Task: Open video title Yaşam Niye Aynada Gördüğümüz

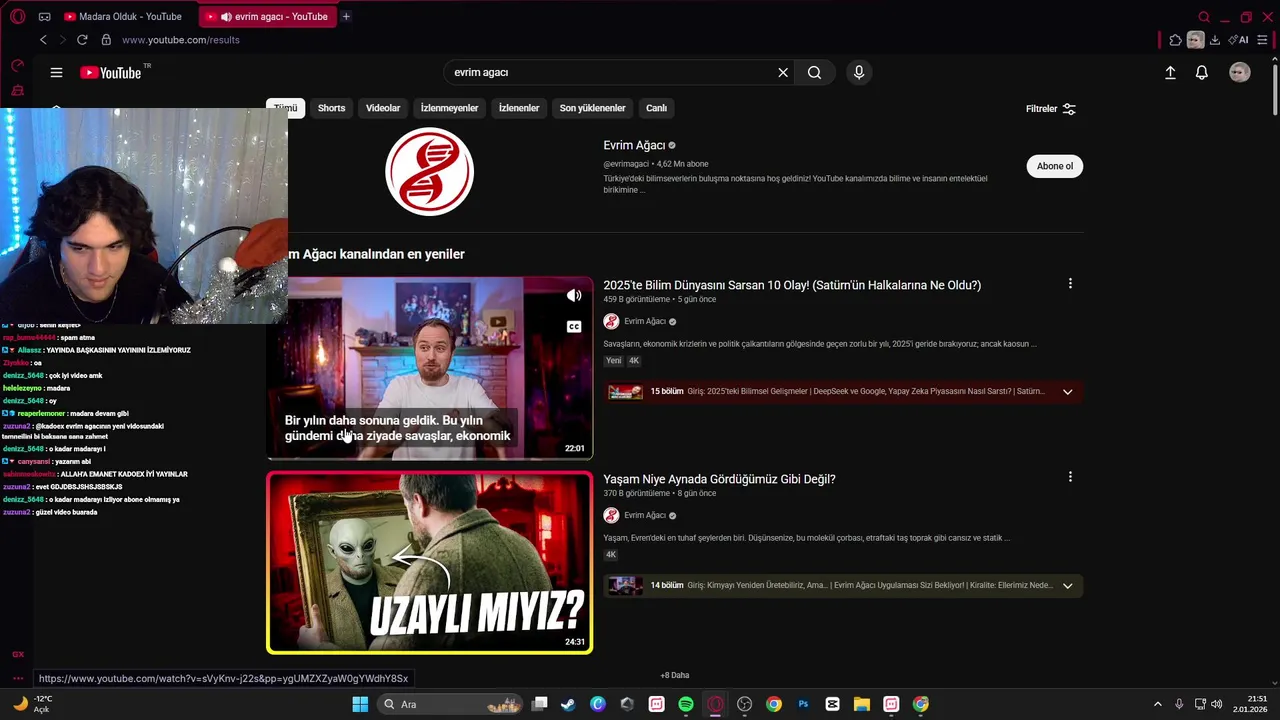Action: [x=719, y=479]
